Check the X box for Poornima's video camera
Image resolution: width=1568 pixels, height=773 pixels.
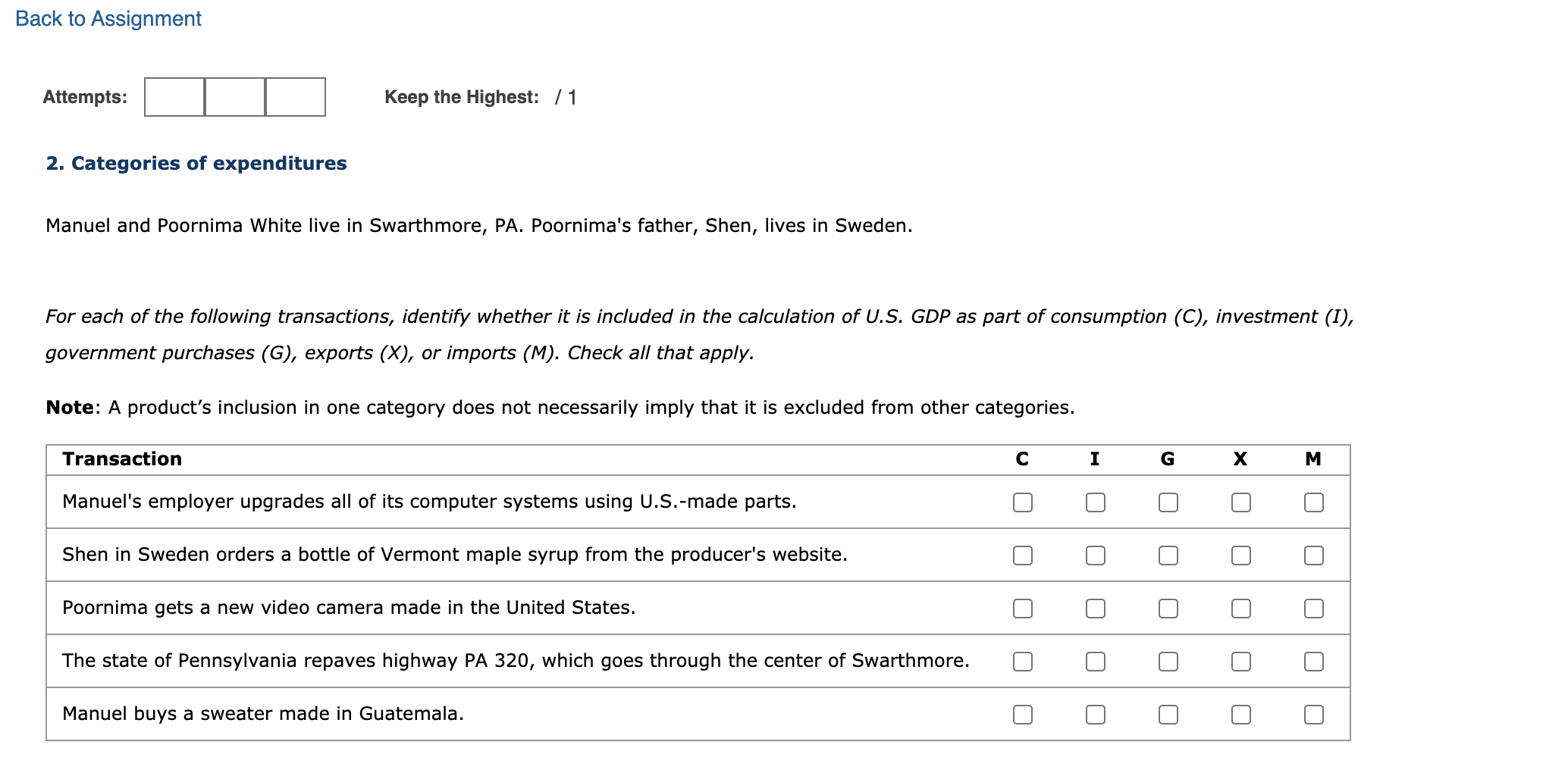tap(1240, 608)
